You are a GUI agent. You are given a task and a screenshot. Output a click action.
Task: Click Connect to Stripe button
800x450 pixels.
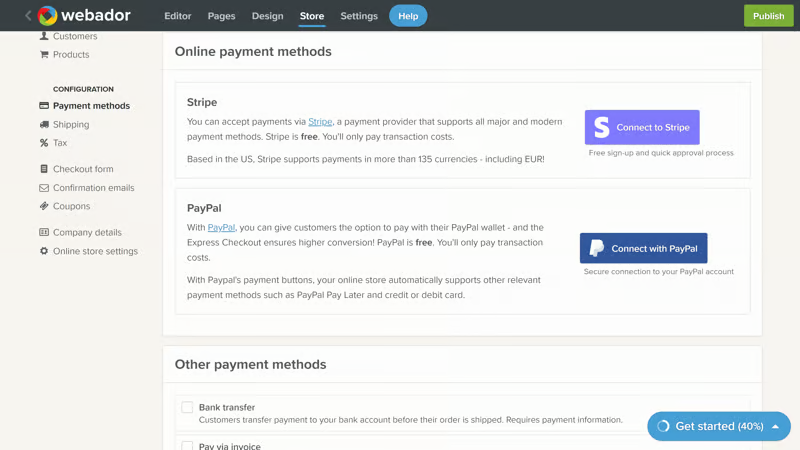click(642, 128)
